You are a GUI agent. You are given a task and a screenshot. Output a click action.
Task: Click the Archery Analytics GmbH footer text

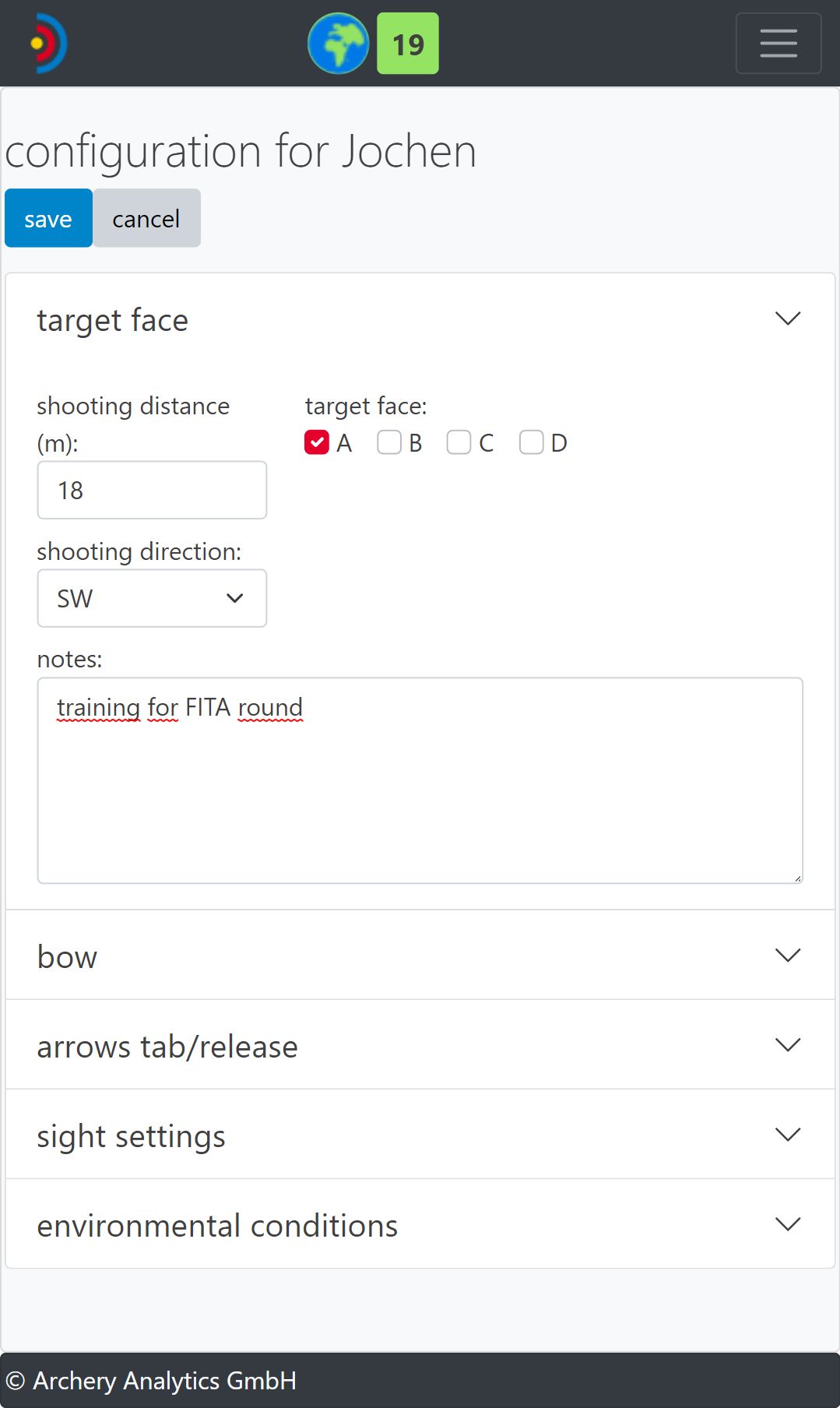point(164,1381)
